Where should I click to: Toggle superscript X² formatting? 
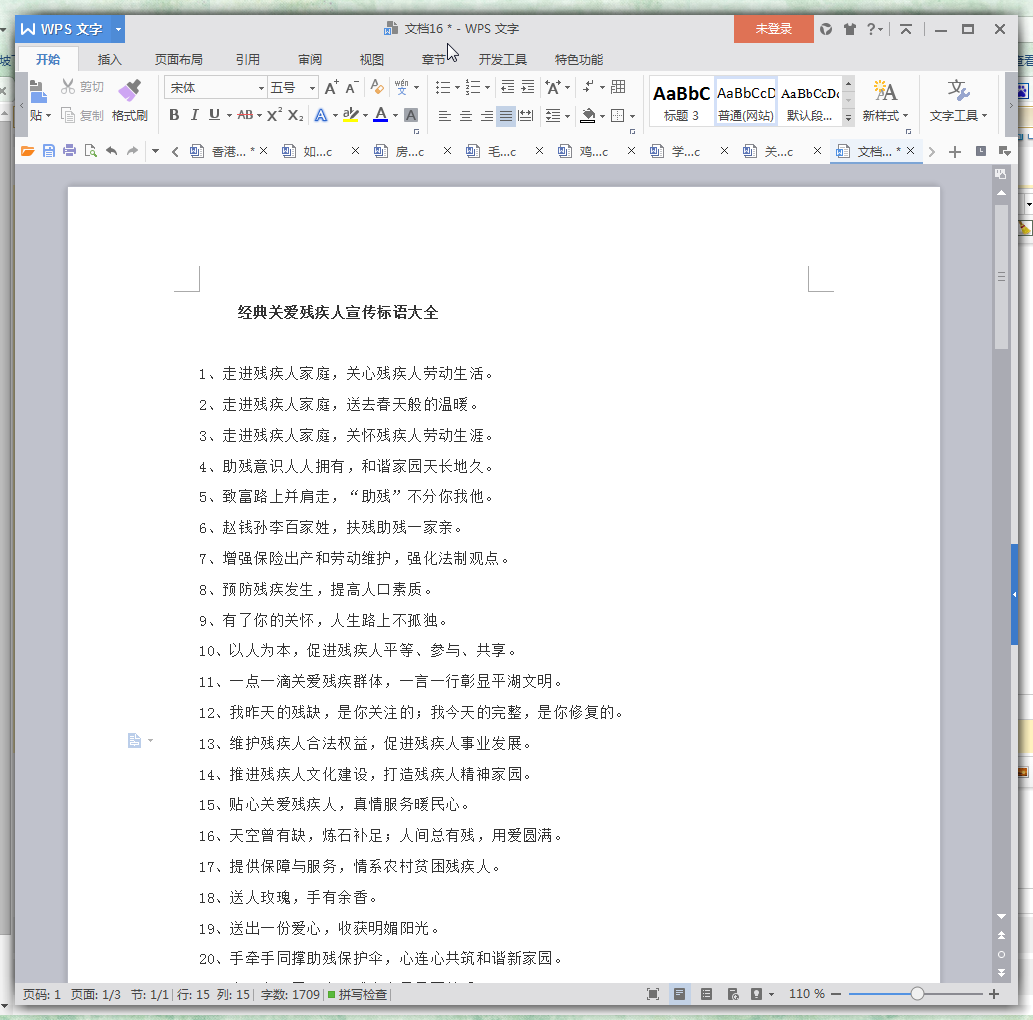(274, 115)
